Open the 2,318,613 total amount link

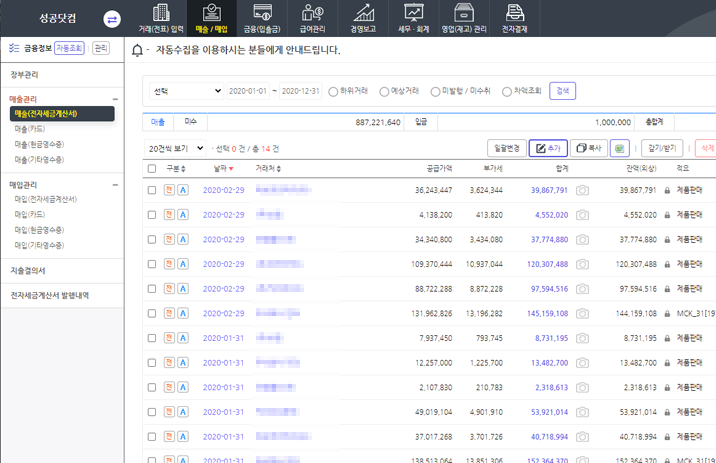coord(552,387)
